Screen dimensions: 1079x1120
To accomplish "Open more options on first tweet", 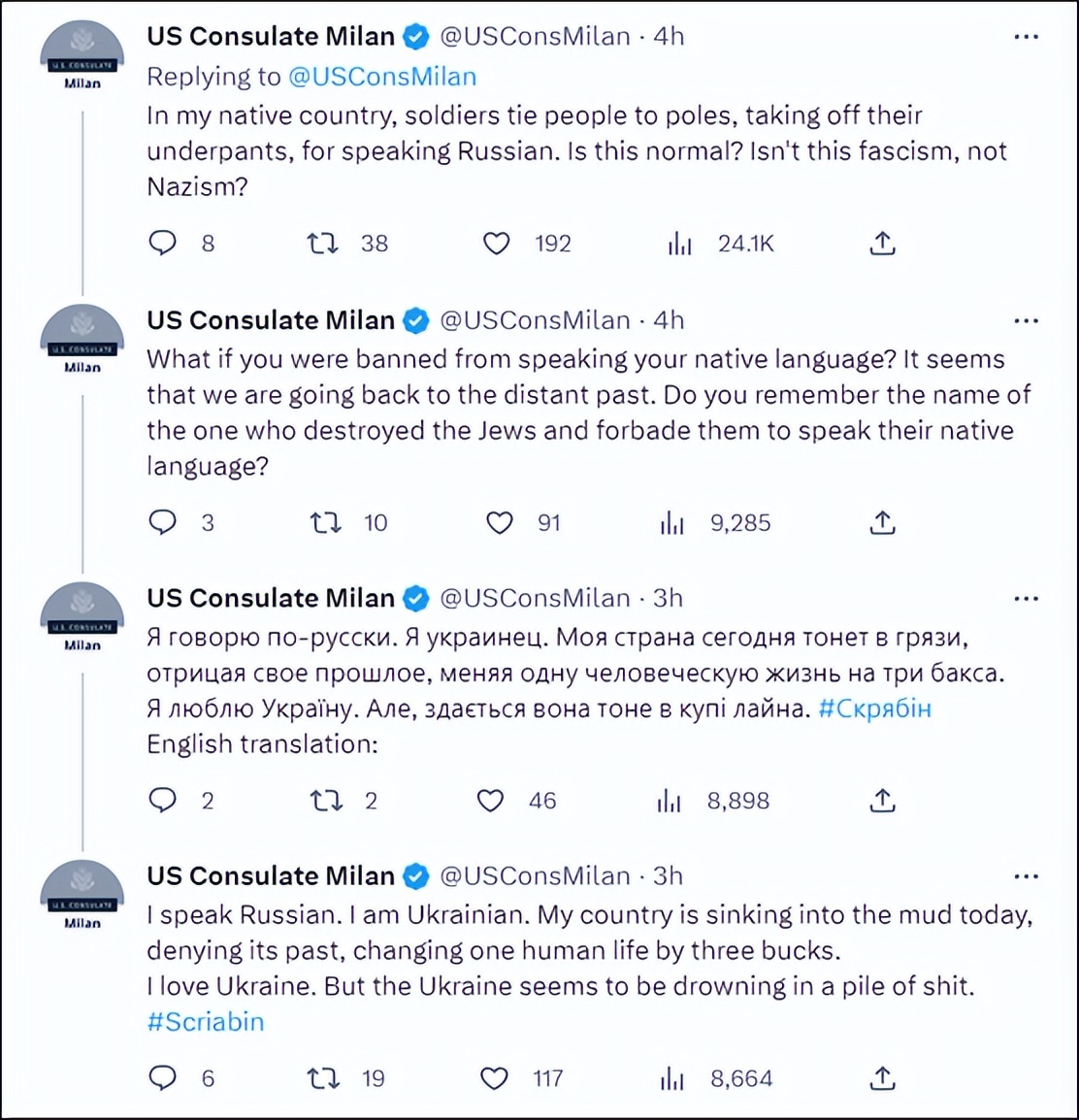I will pos(1026,37).
